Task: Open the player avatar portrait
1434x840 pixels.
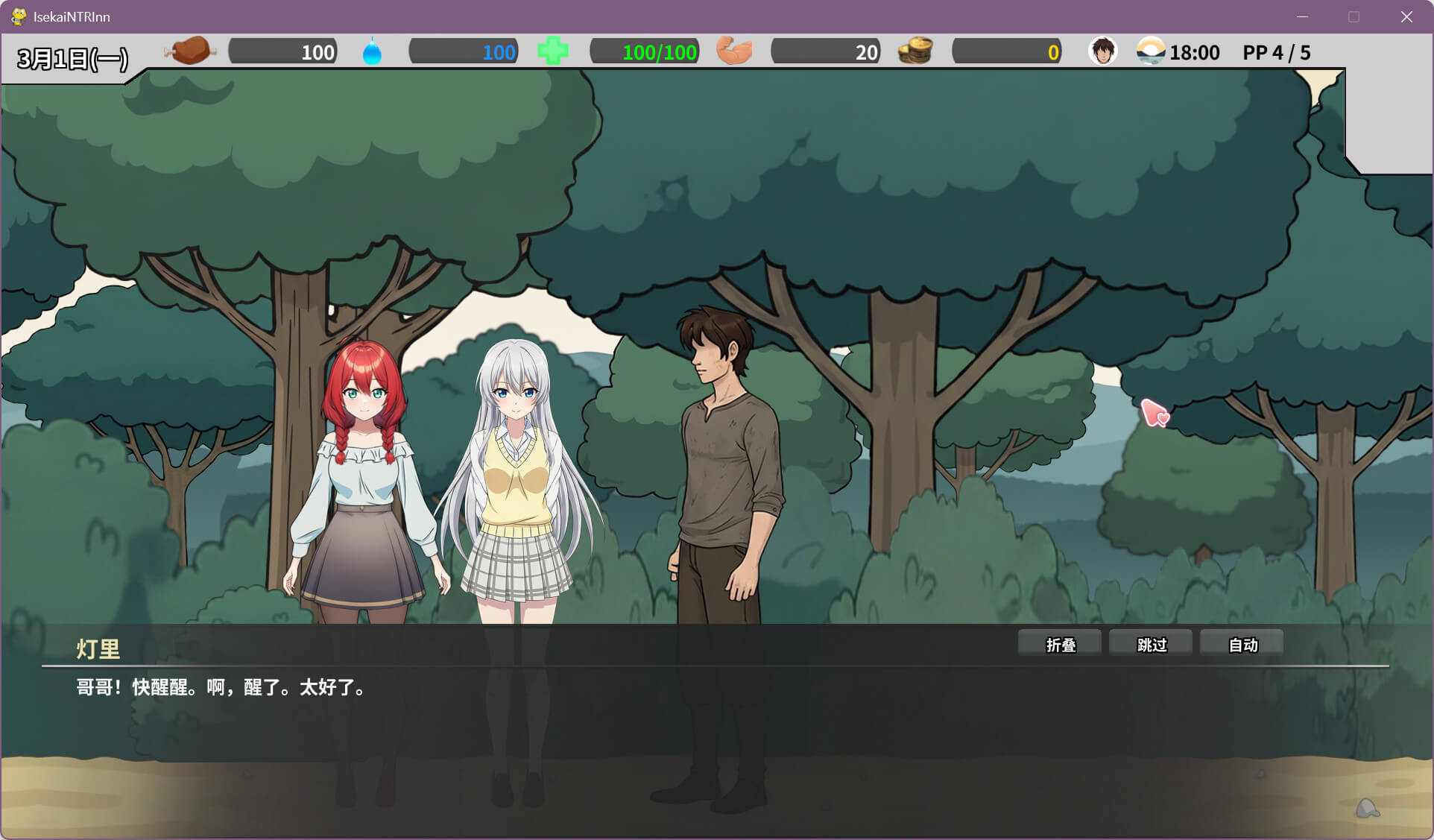Action: (x=1102, y=51)
